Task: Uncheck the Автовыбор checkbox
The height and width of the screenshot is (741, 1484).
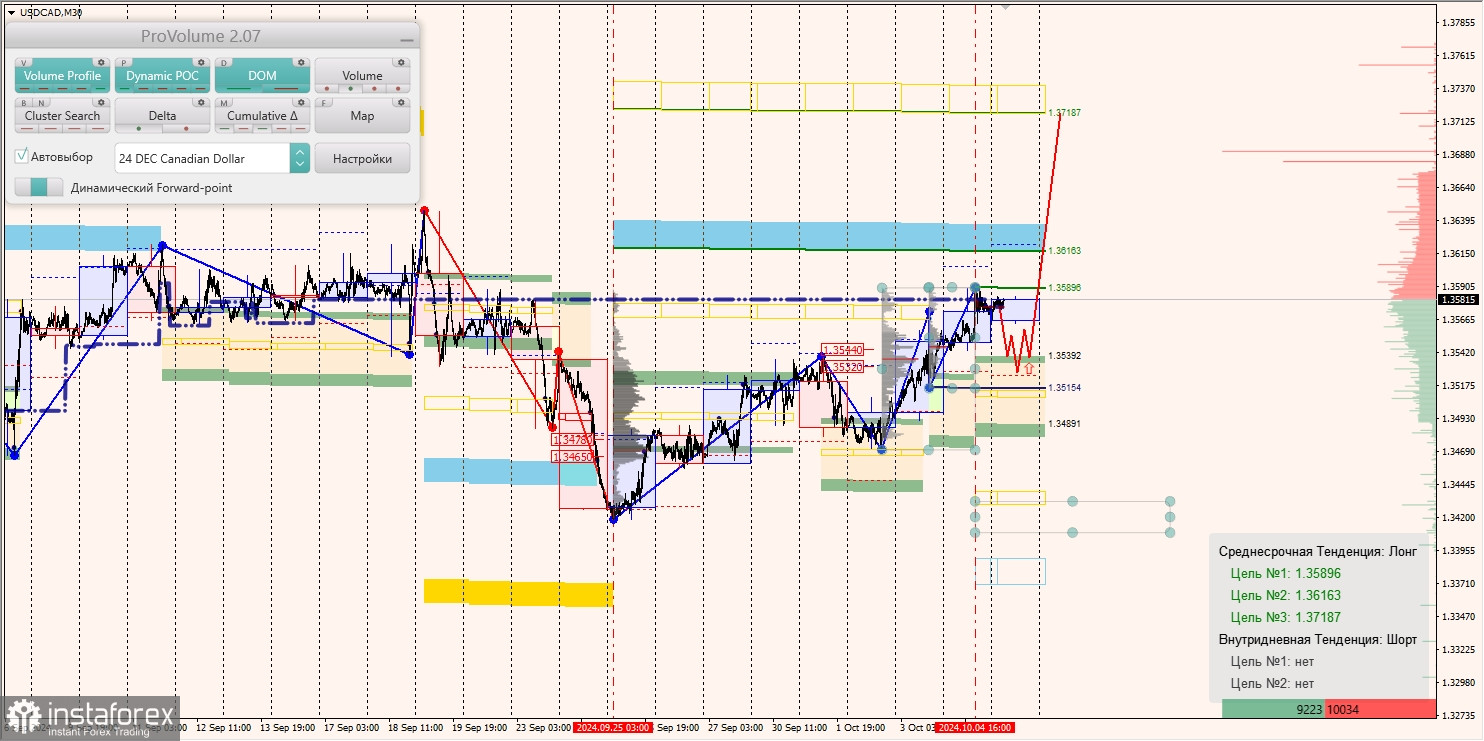Action: point(22,157)
